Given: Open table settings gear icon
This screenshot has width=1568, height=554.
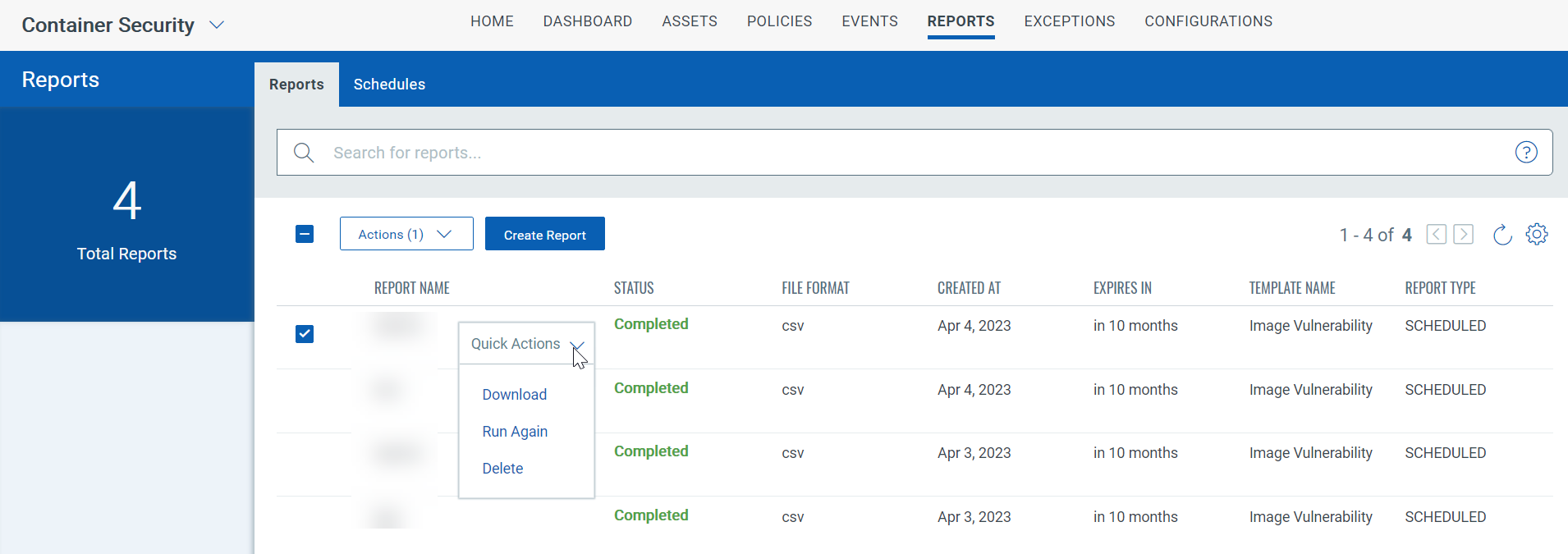Looking at the screenshot, I should (x=1536, y=235).
